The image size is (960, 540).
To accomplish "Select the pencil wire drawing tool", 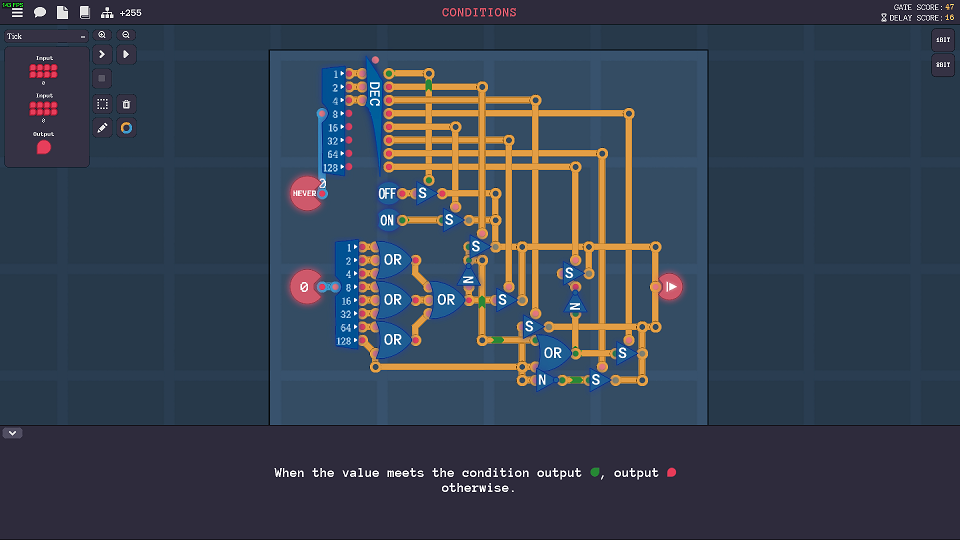I will 102,128.
